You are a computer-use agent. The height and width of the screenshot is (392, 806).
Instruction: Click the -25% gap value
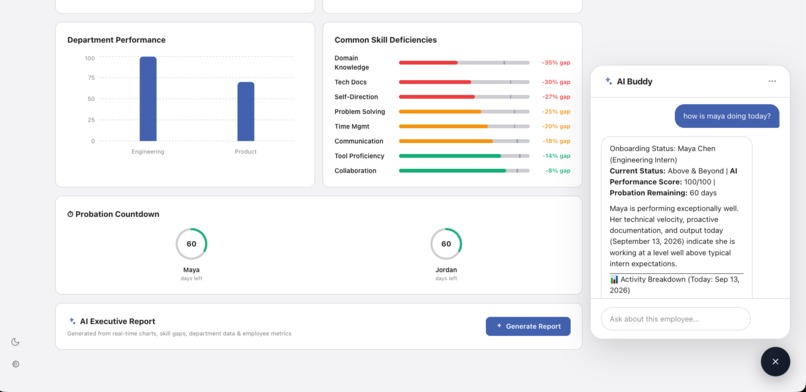pos(556,111)
